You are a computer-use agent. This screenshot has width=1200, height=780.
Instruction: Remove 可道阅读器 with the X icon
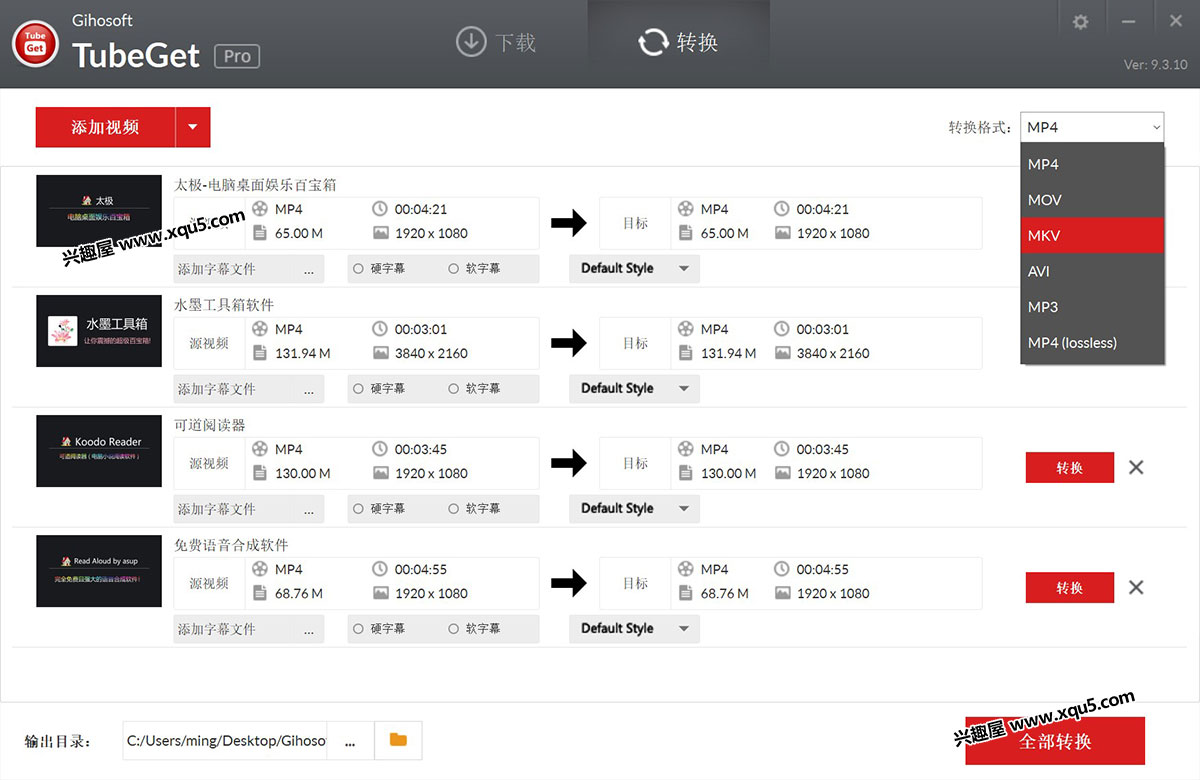coord(1136,467)
